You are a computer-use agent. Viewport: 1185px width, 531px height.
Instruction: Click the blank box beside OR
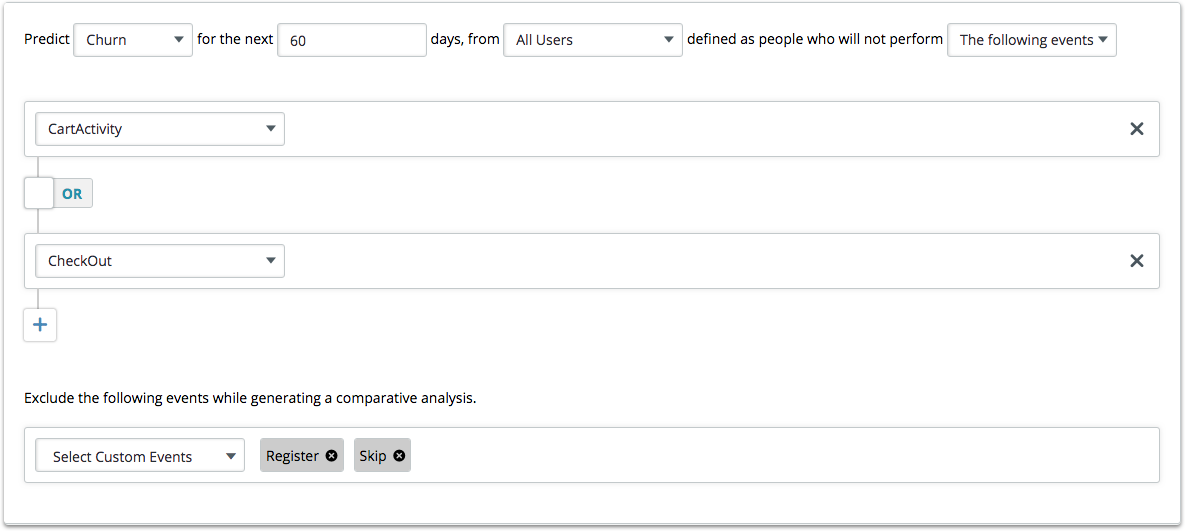click(x=39, y=193)
